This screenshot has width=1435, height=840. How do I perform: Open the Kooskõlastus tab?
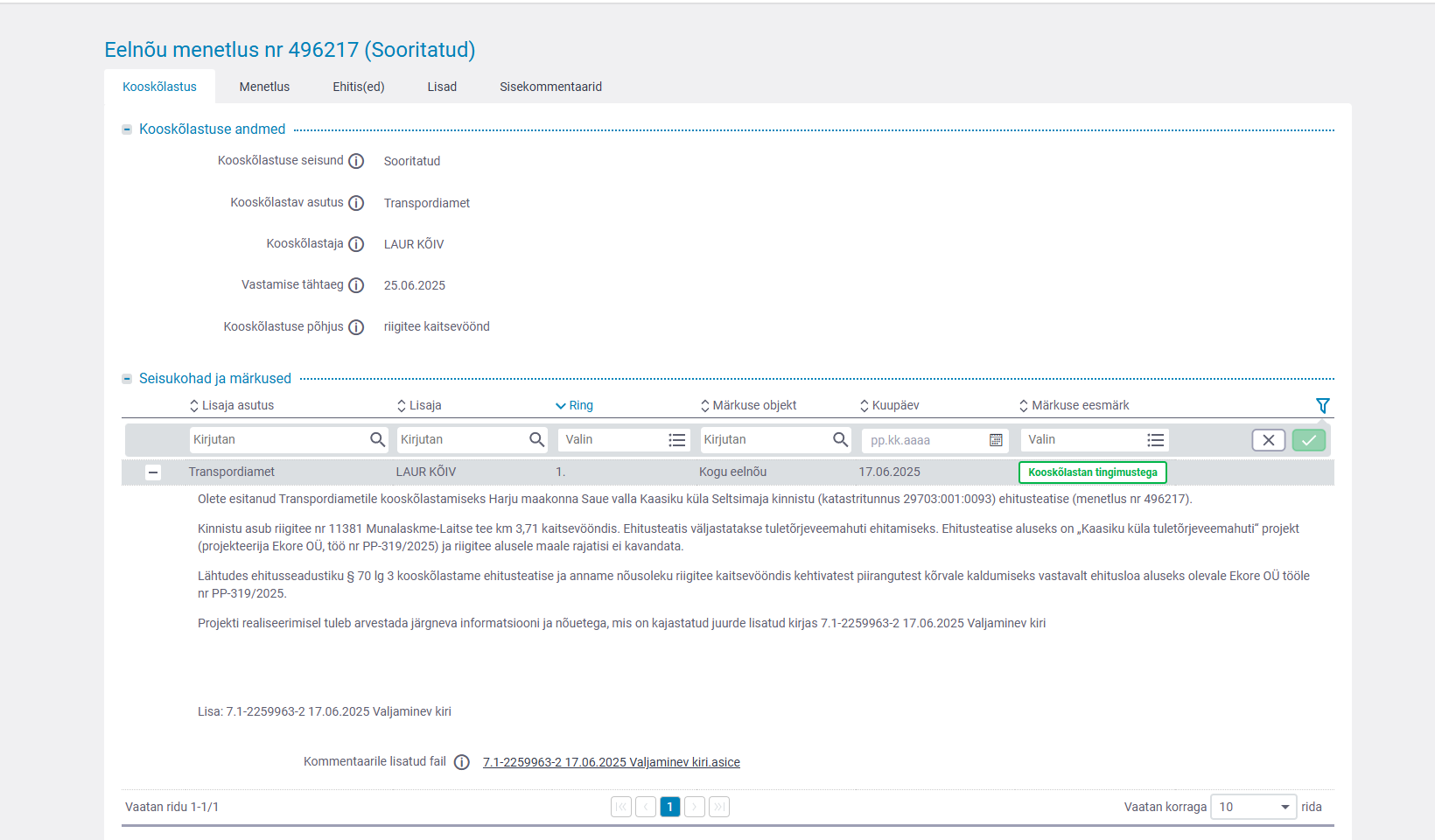[x=159, y=87]
